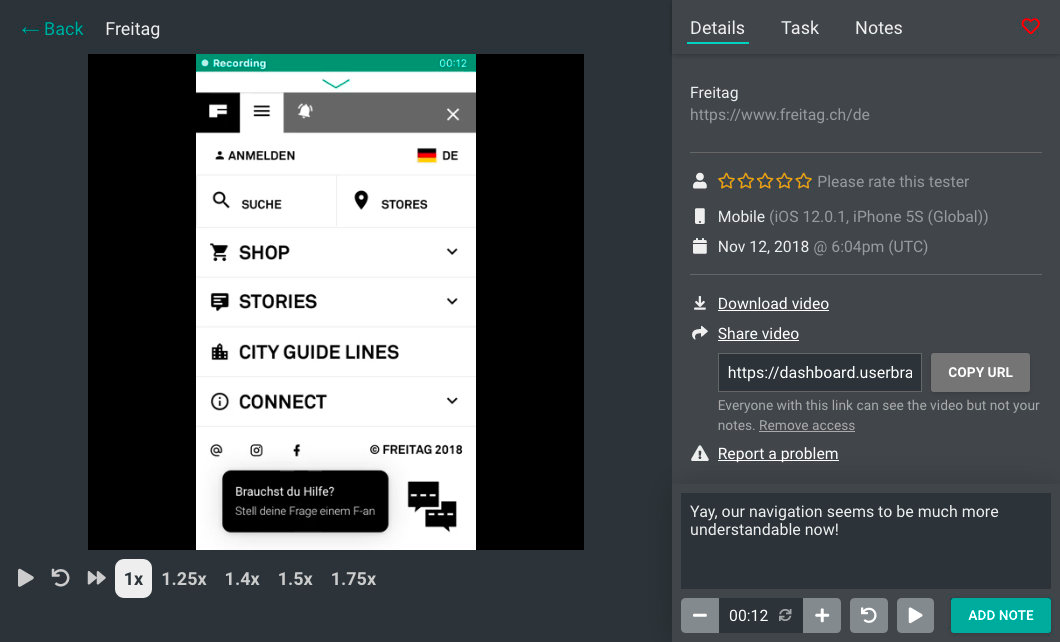Click the teal chevron under Recording bar
The image size is (1060, 642).
pos(336,83)
